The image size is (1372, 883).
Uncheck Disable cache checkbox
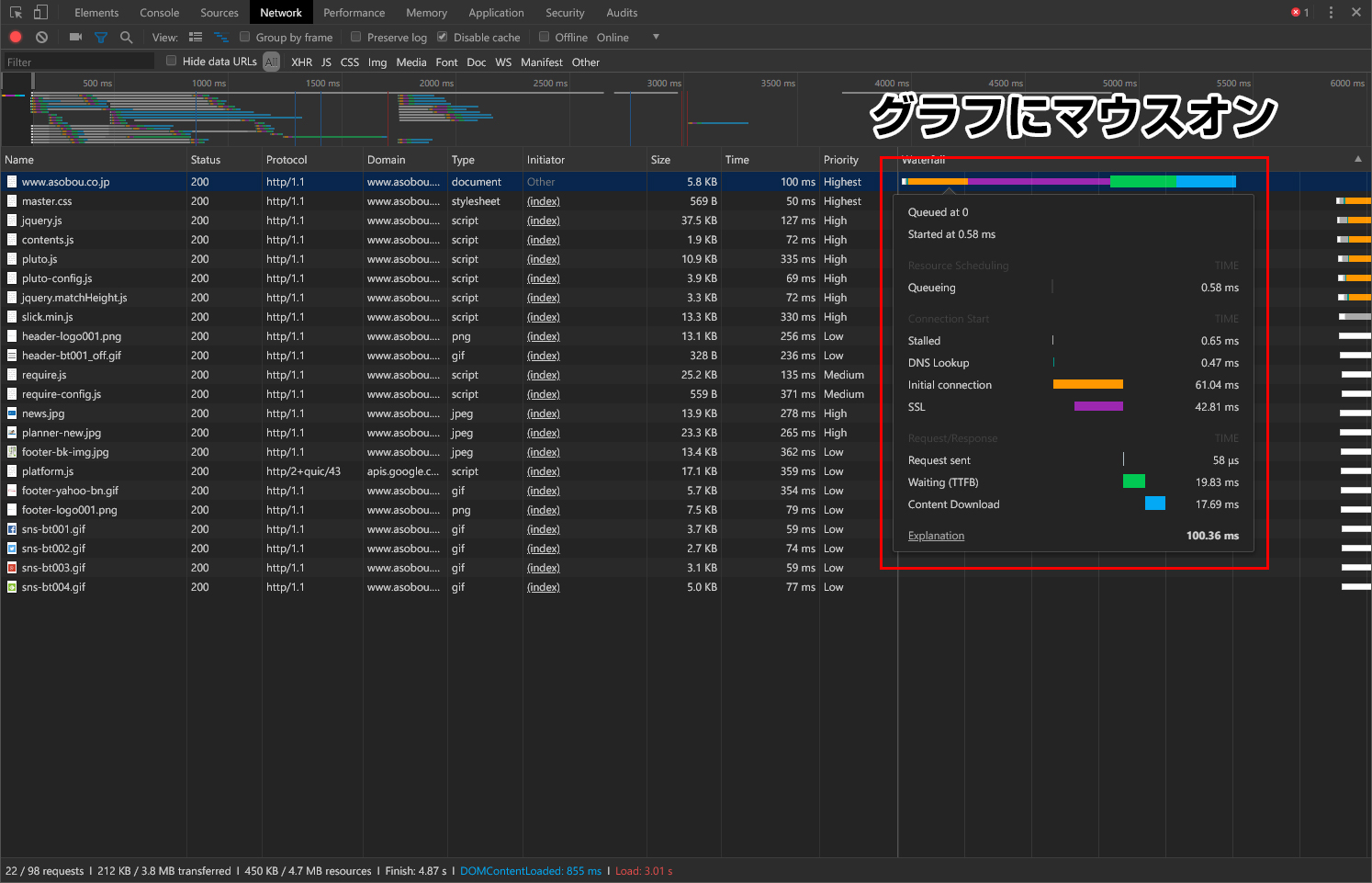[443, 37]
